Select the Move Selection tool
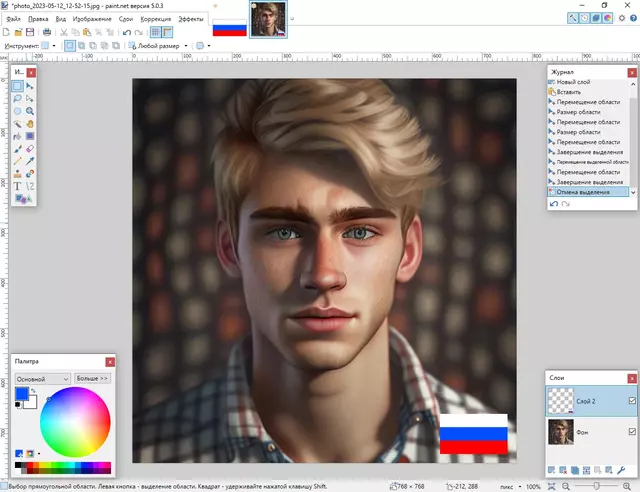Viewport: 640px width, 492px height. coord(30,98)
